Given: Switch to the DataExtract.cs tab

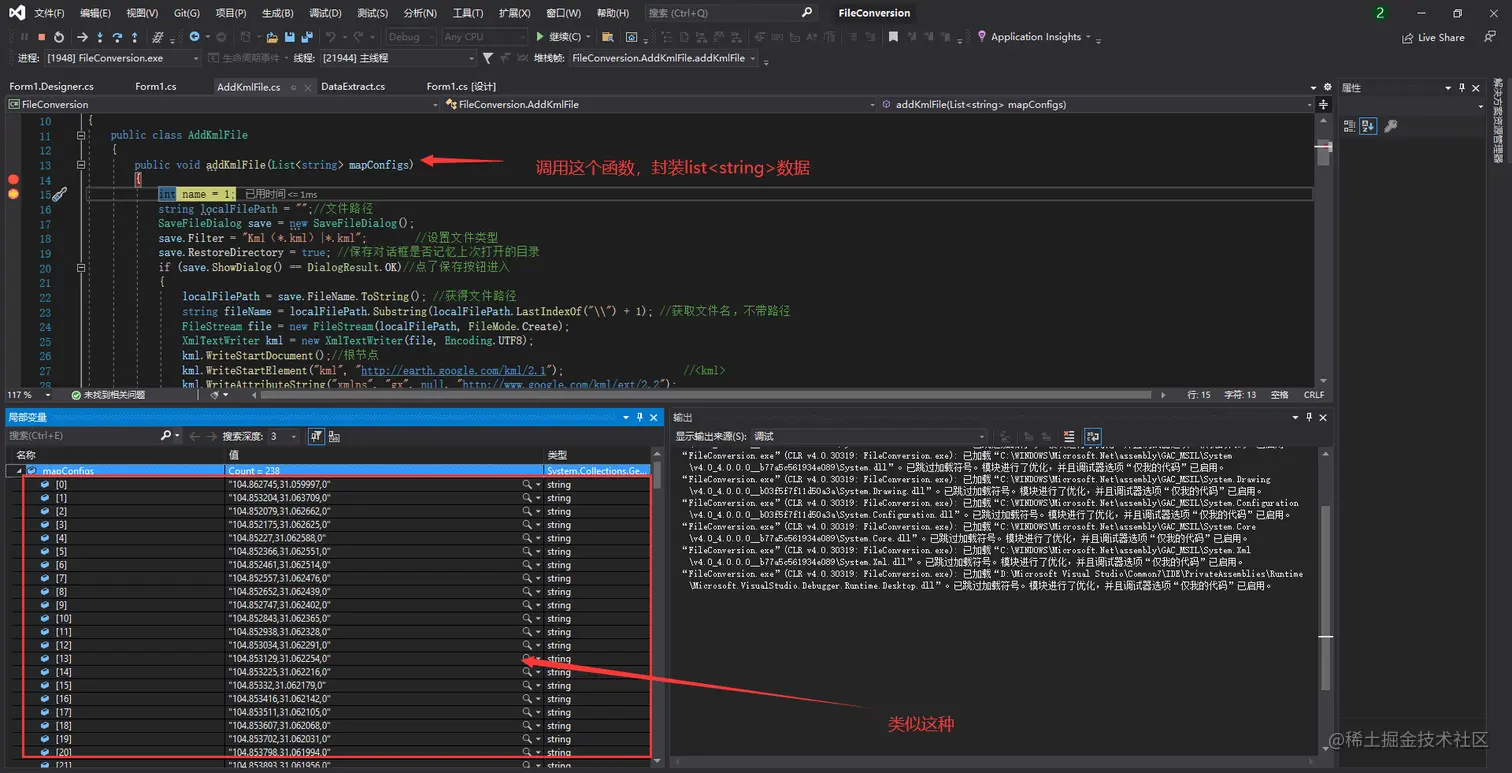Looking at the screenshot, I should [x=353, y=86].
